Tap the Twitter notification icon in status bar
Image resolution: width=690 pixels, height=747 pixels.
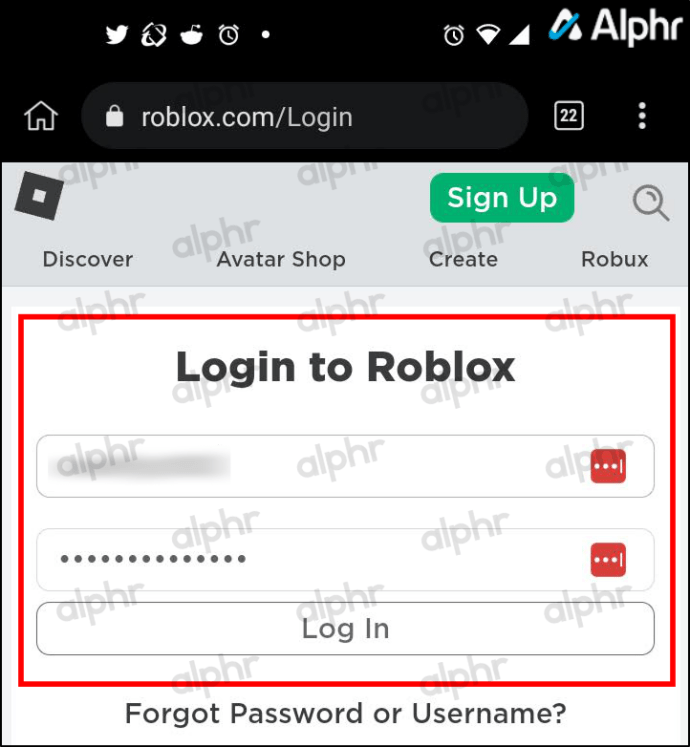[117, 35]
